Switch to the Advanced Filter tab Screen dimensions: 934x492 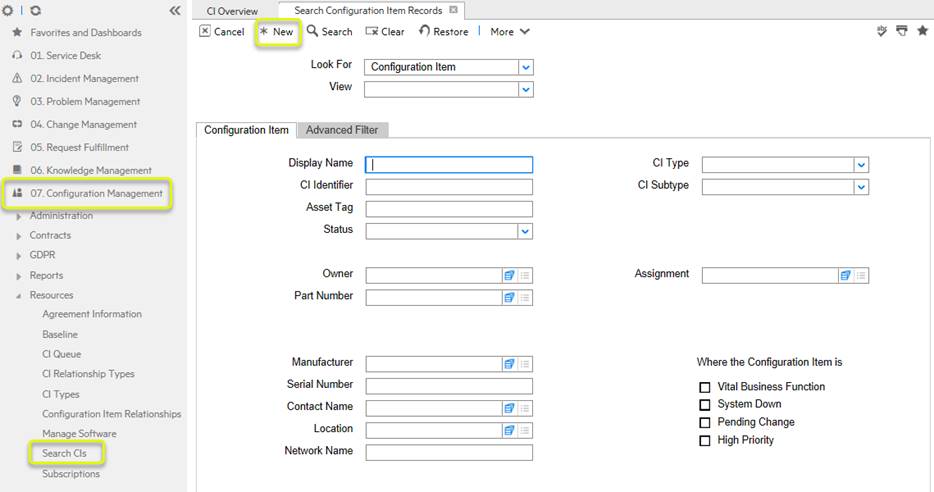pyautogui.click(x=342, y=130)
